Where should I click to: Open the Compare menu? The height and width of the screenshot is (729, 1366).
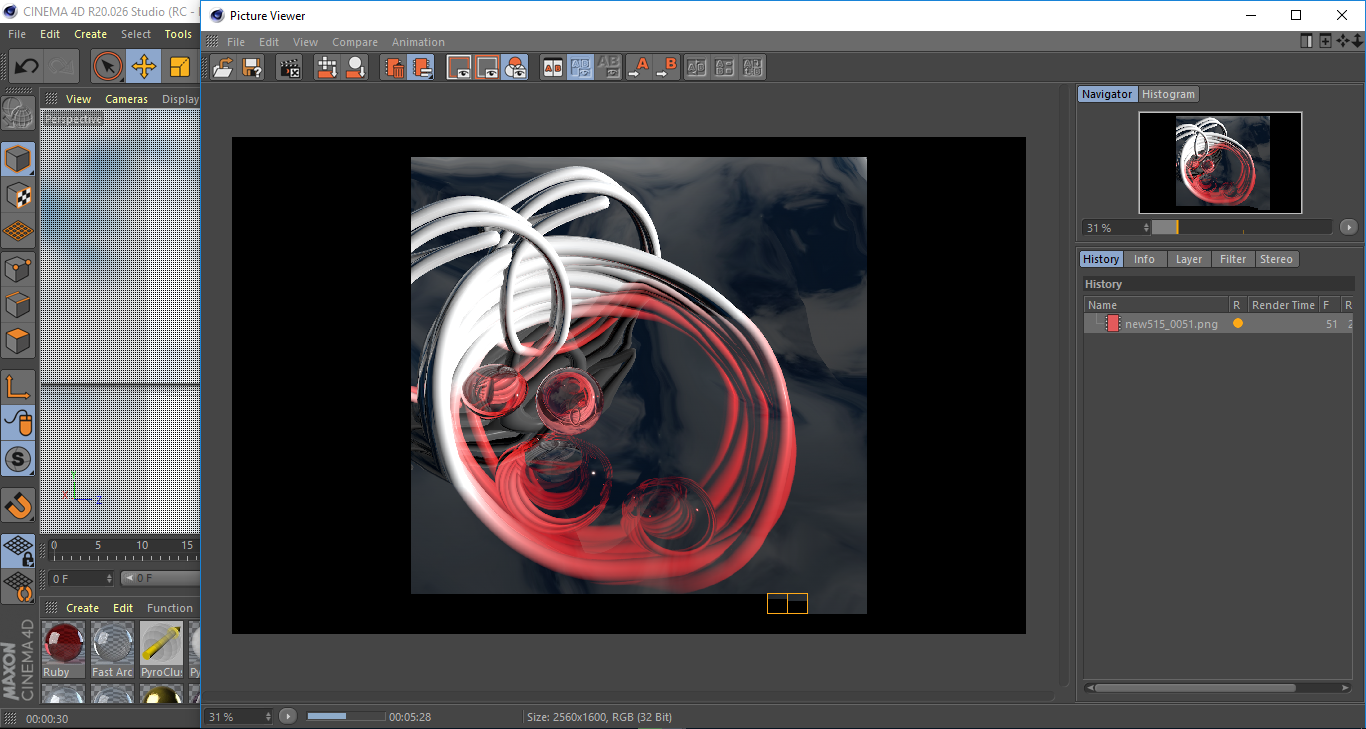click(355, 42)
